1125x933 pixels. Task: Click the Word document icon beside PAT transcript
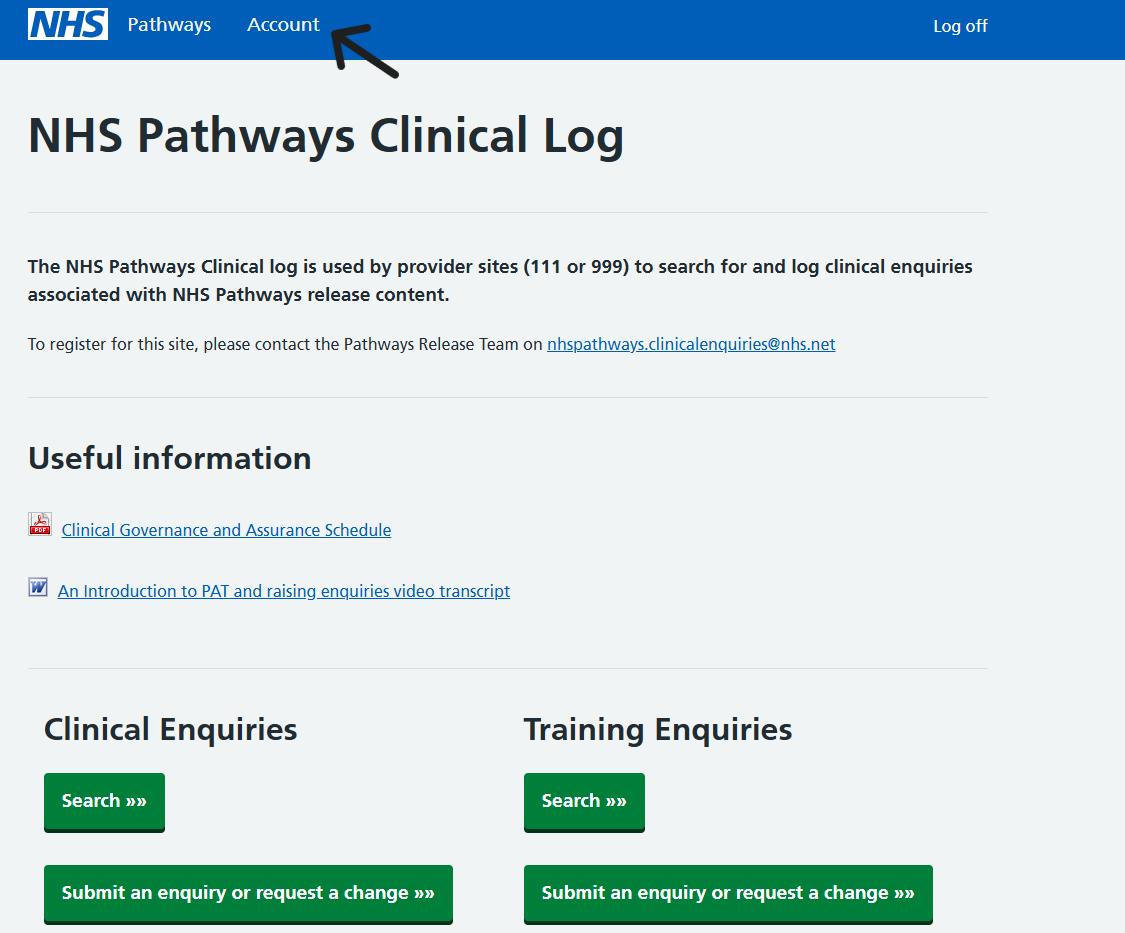38,587
